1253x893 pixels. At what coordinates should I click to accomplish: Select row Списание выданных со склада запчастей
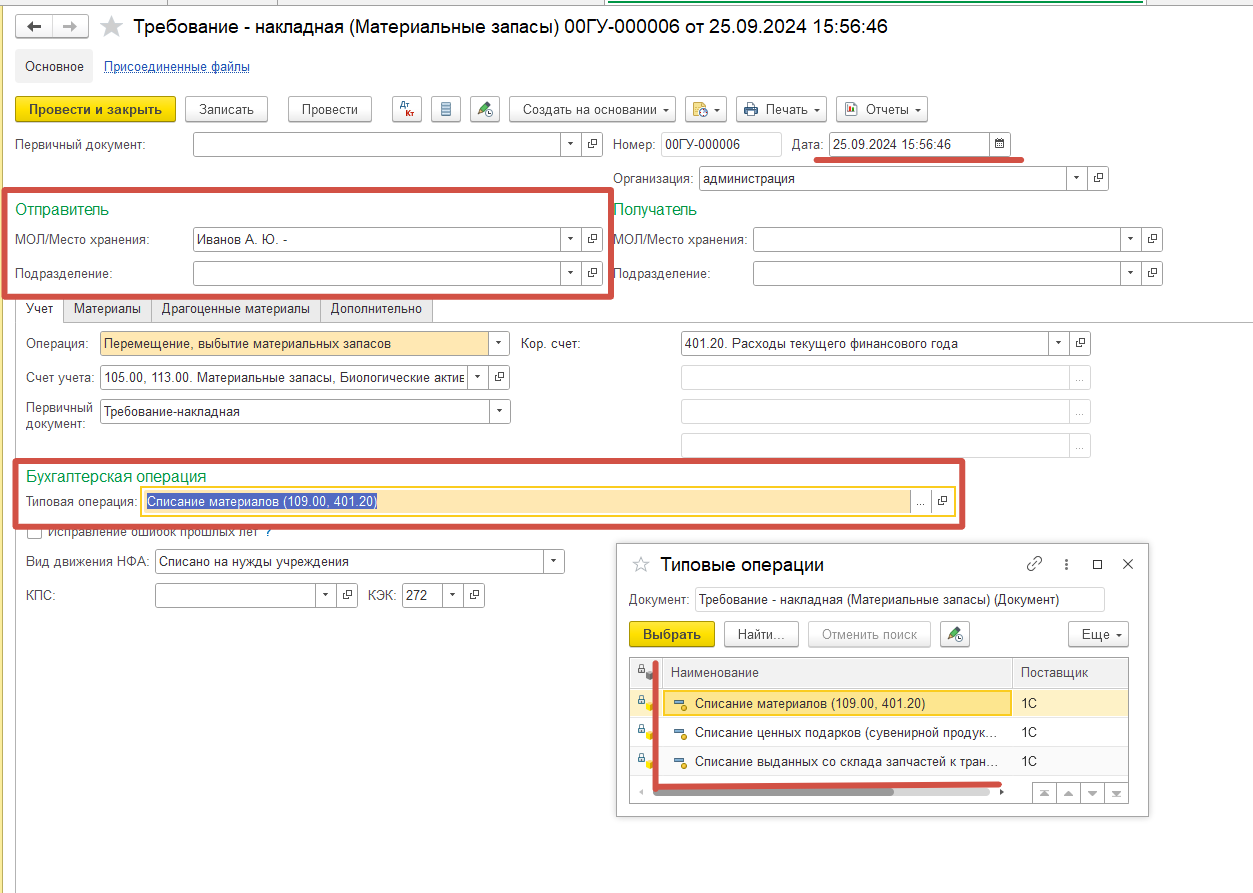(837, 761)
